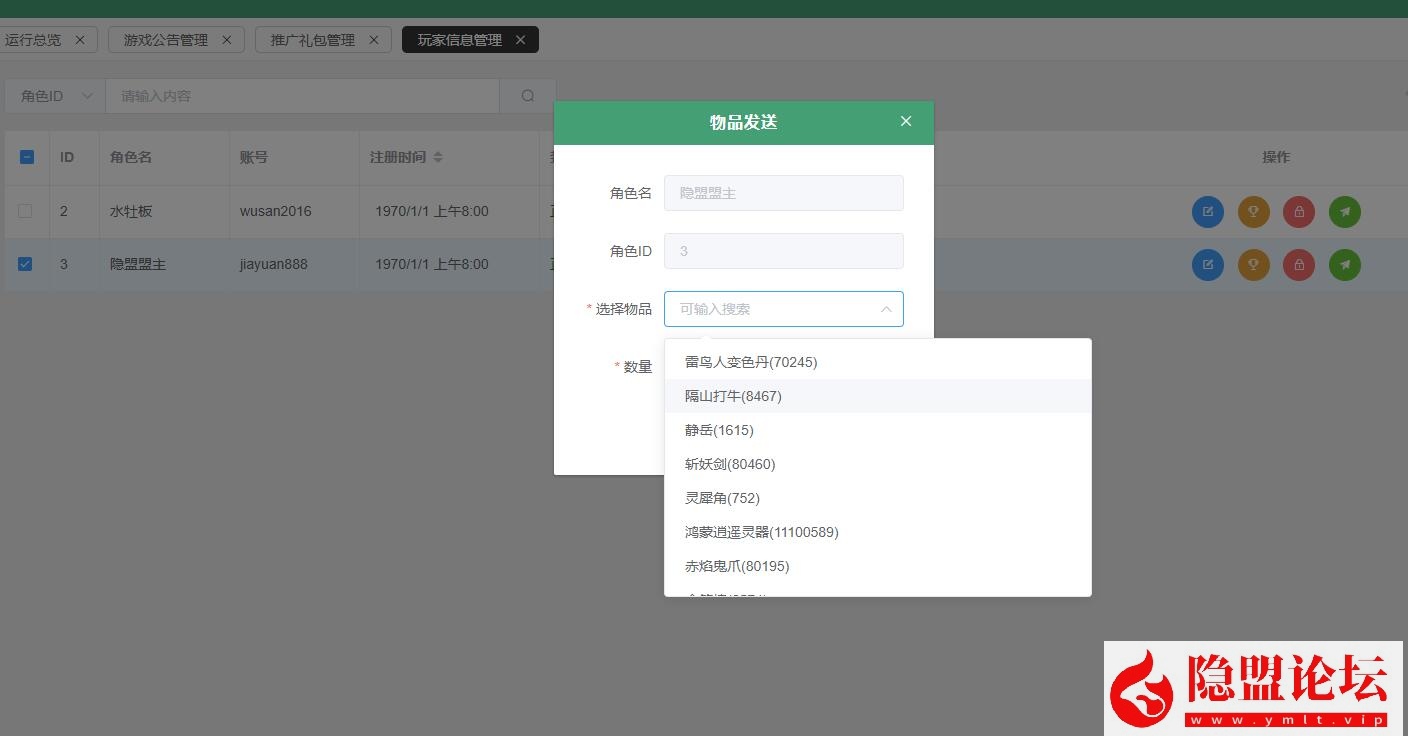Click the green send icon for 水牡板
Viewport: 1408px width, 736px height.
tap(1345, 211)
